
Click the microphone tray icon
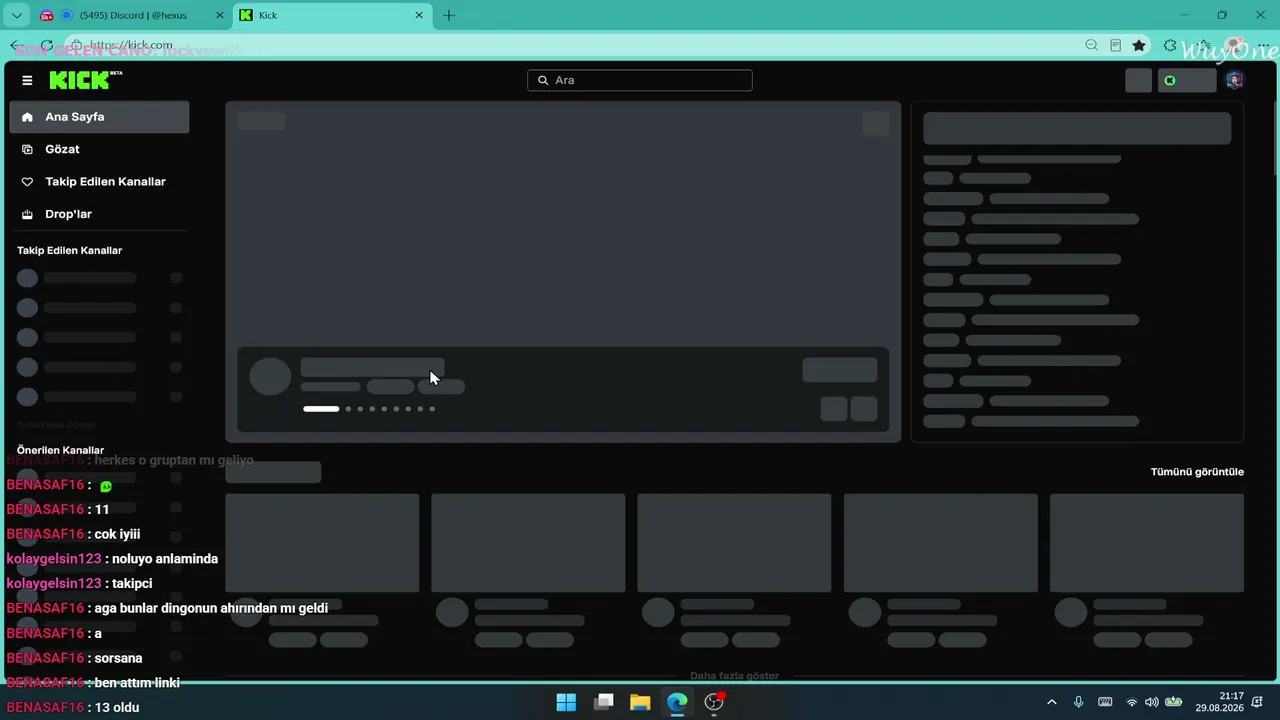point(1078,702)
